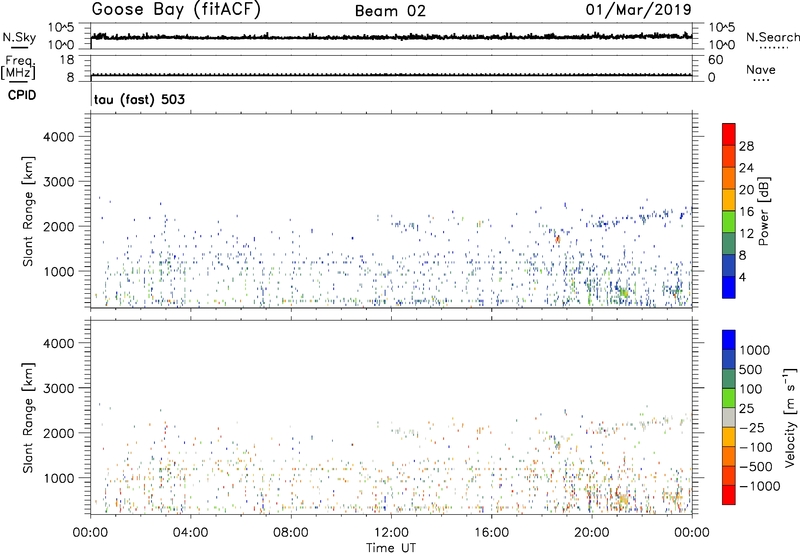Image resolution: width=800 pixels, height=554 pixels.
Task: Click the orange-red echo near 1700 km in the power panel
Action: (x=557, y=239)
